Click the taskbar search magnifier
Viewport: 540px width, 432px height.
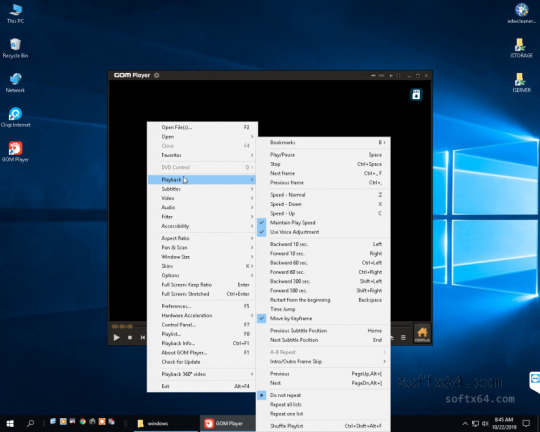pos(31,423)
